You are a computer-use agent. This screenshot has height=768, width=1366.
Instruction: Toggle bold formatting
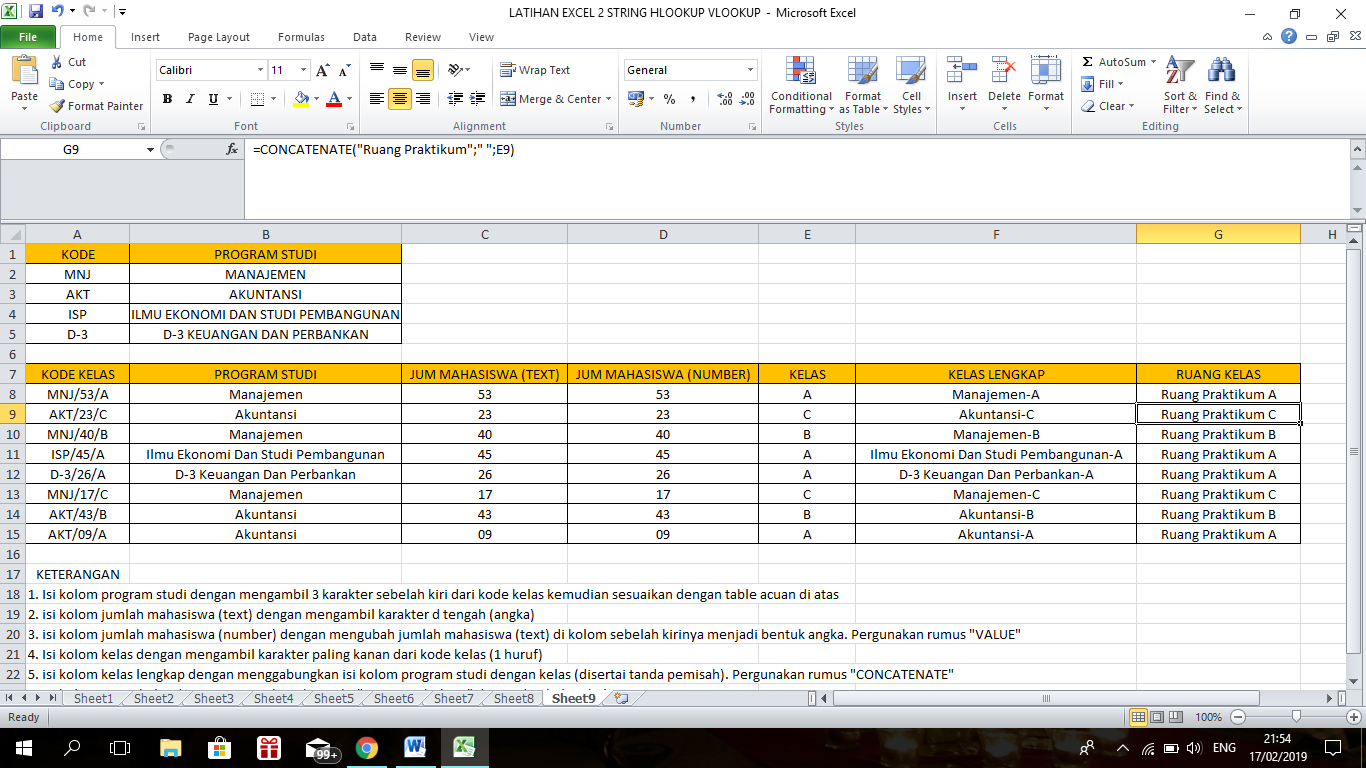[167, 100]
